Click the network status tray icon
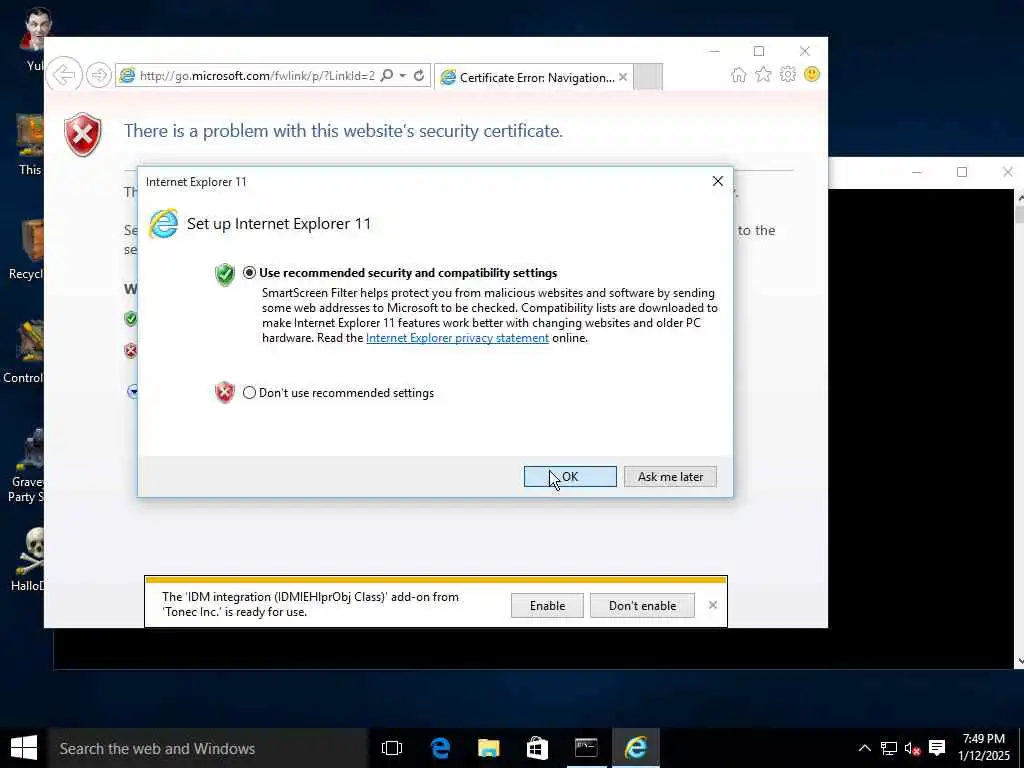This screenshot has height=768, width=1024. tap(889, 748)
